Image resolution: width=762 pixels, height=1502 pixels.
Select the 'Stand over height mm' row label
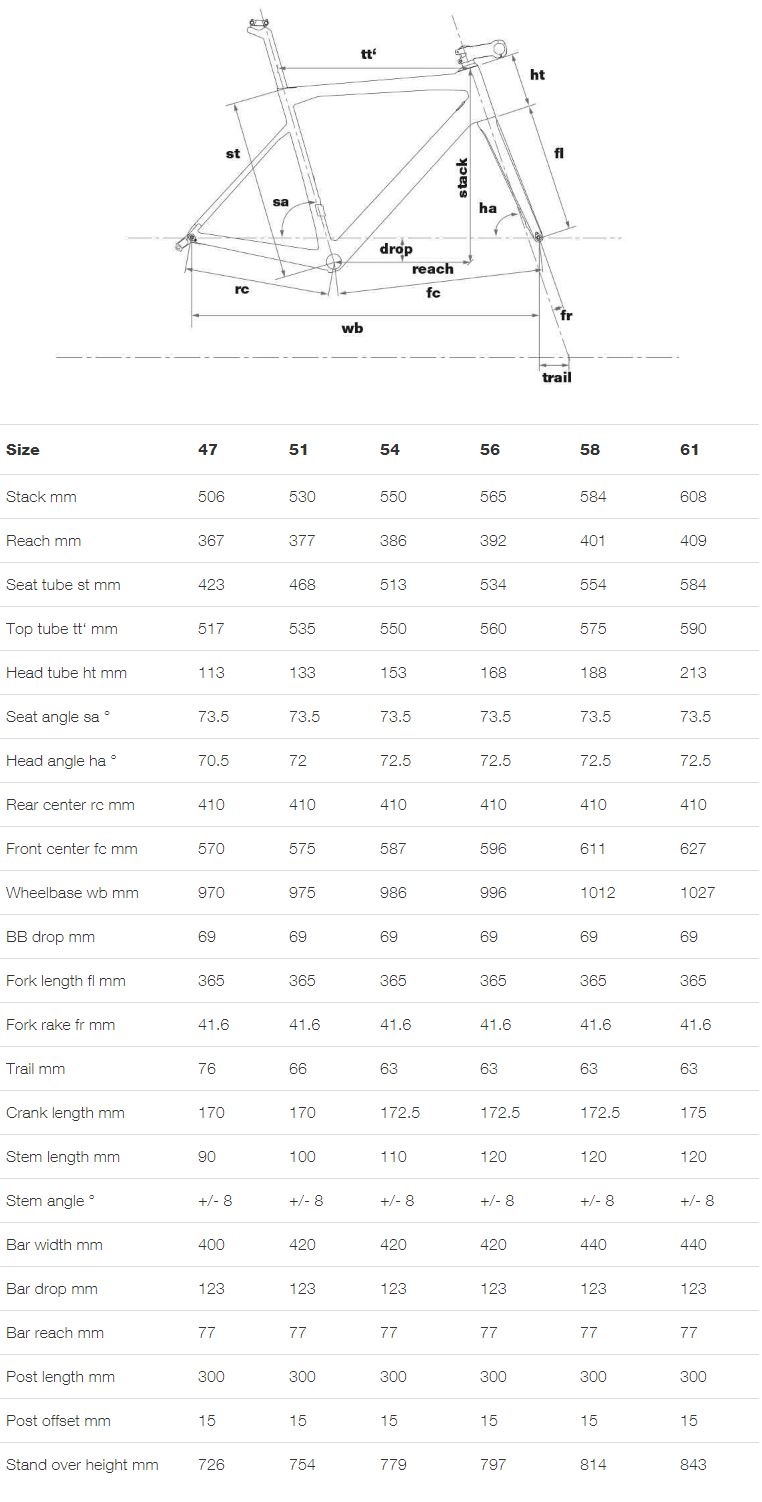click(x=82, y=1465)
